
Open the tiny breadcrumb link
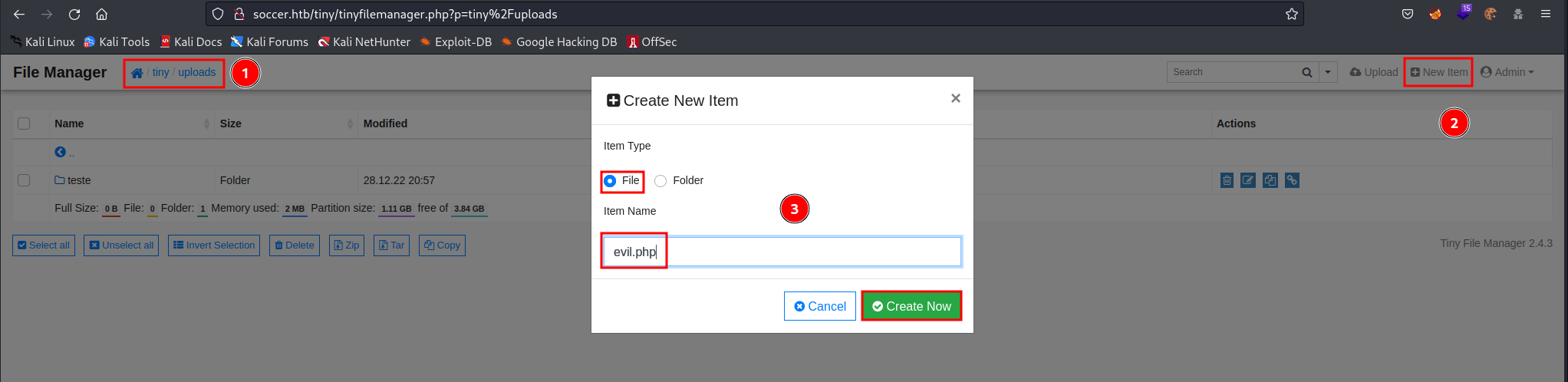[160, 72]
